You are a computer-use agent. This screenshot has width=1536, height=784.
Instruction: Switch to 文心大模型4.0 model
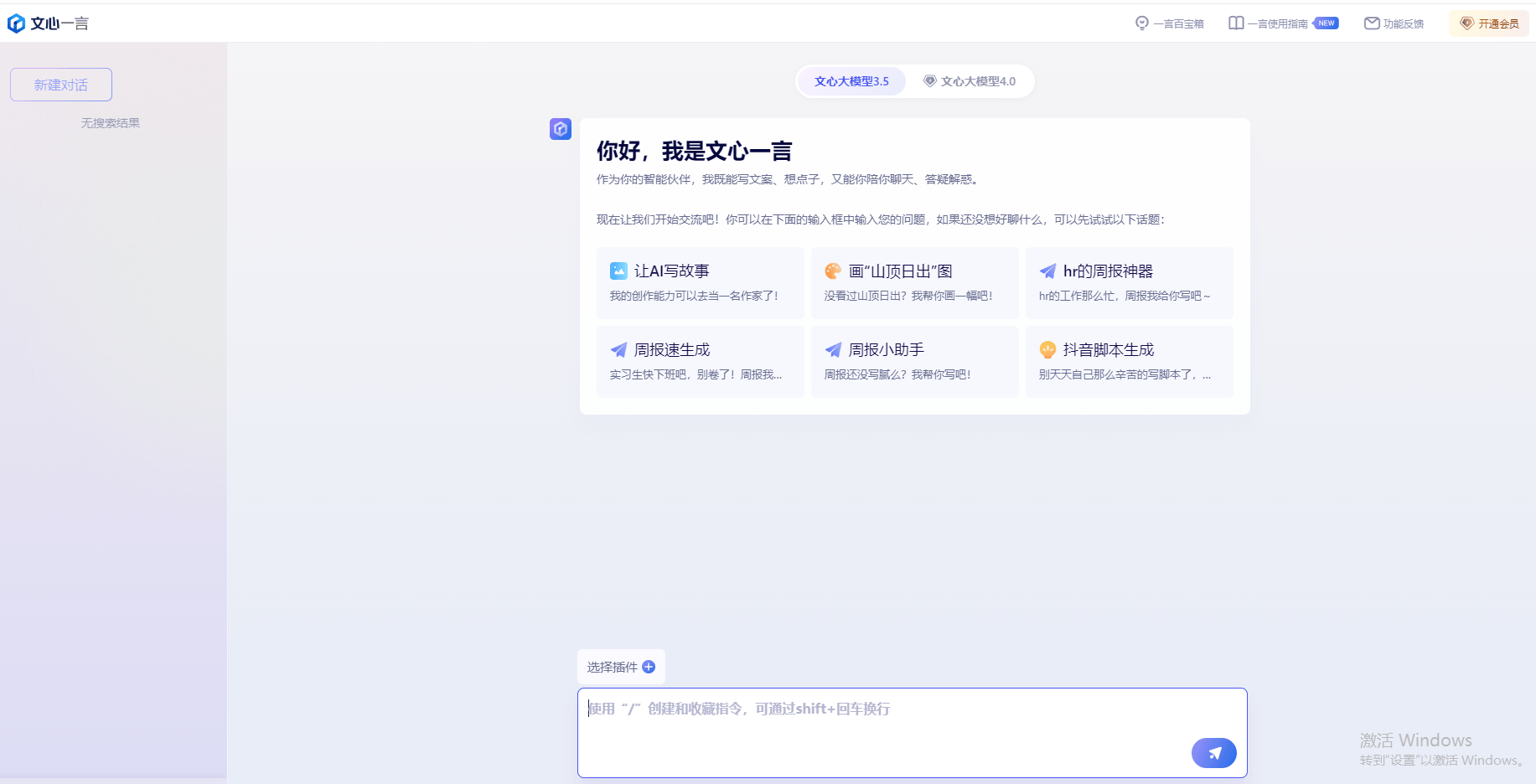point(970,80)
